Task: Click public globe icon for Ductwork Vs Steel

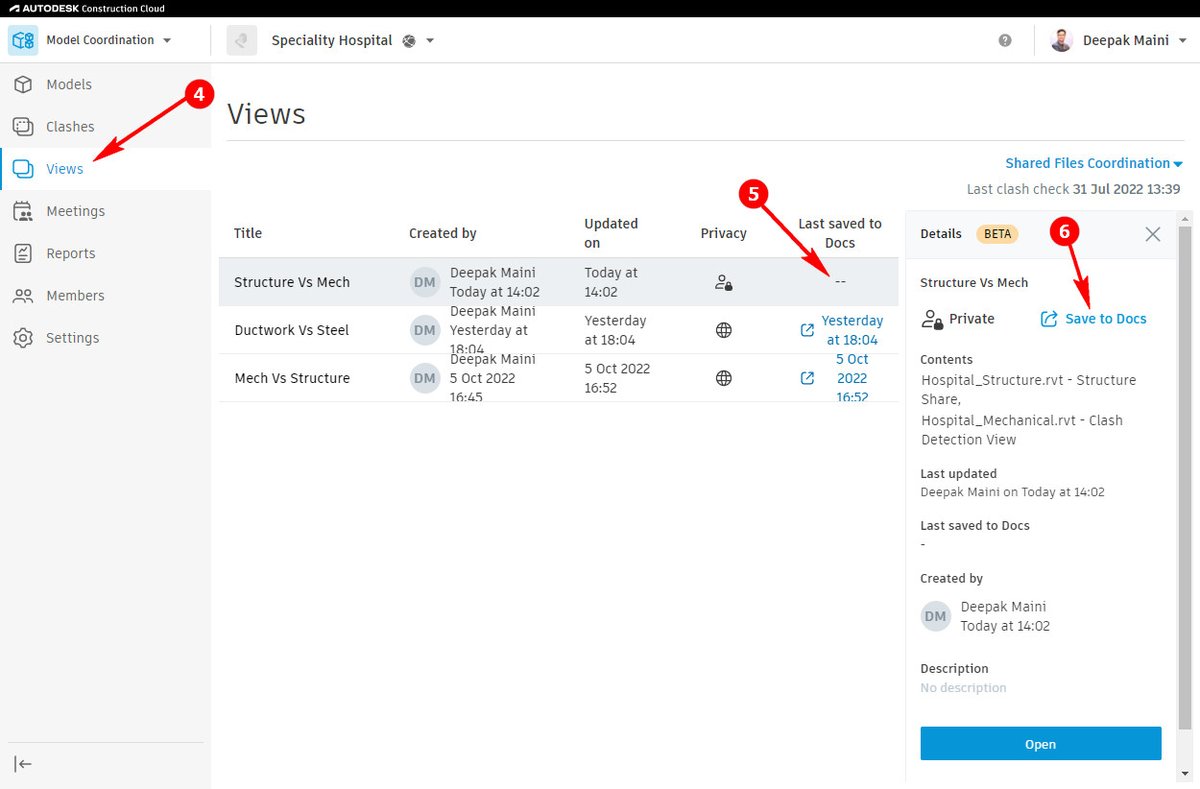Action: tap(724, 330)
